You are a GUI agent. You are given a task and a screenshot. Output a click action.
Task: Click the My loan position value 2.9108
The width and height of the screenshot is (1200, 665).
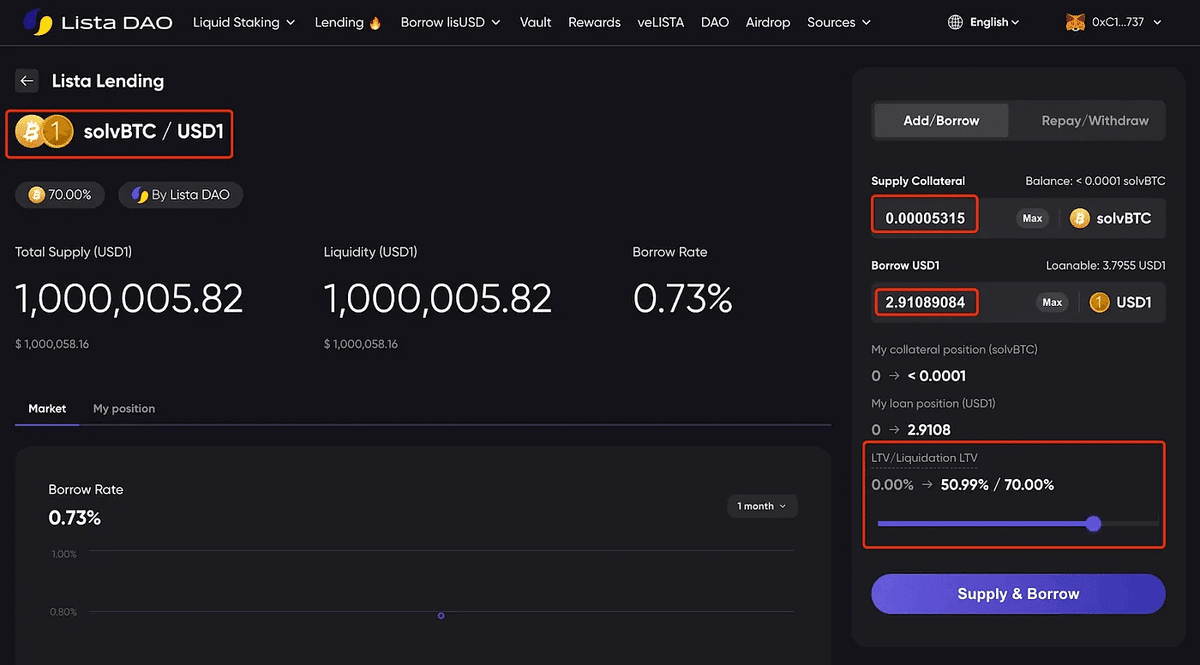(x=929, y=430)
